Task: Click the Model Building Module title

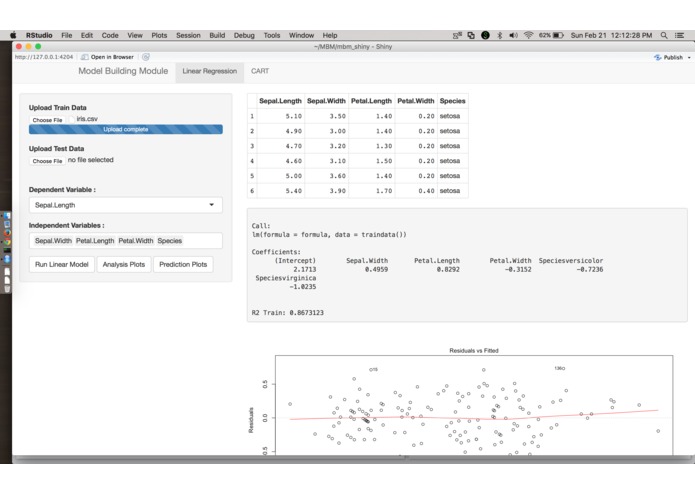Action: 123,71
